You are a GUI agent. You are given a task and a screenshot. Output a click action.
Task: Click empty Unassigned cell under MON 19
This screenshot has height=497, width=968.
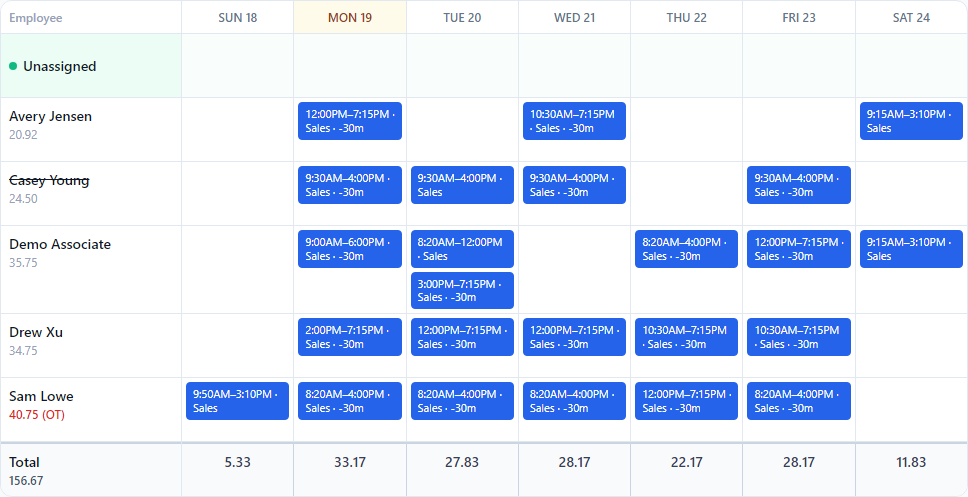(x=350, y=65)
